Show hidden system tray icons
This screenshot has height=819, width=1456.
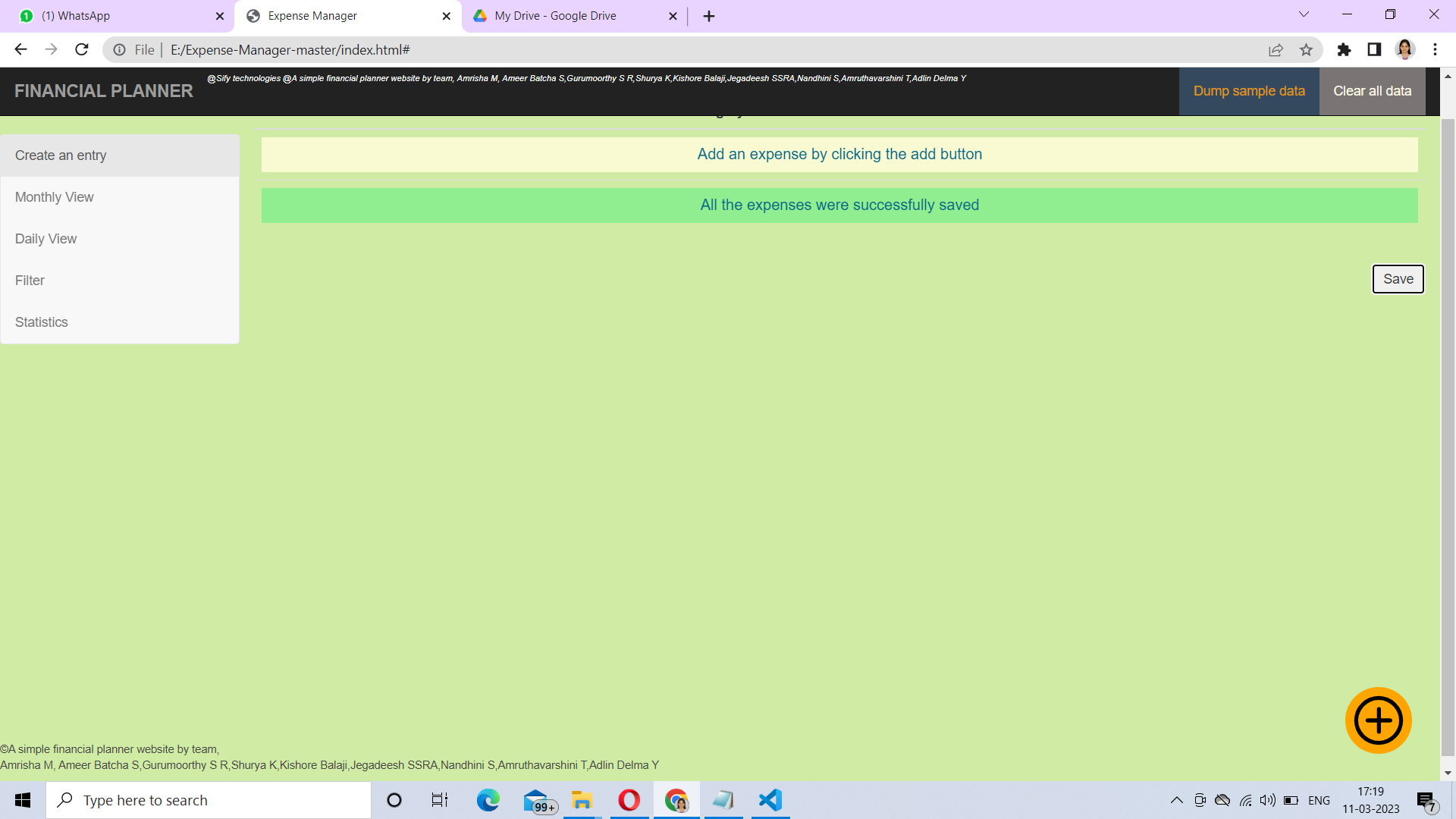[x=1176, y=800]
